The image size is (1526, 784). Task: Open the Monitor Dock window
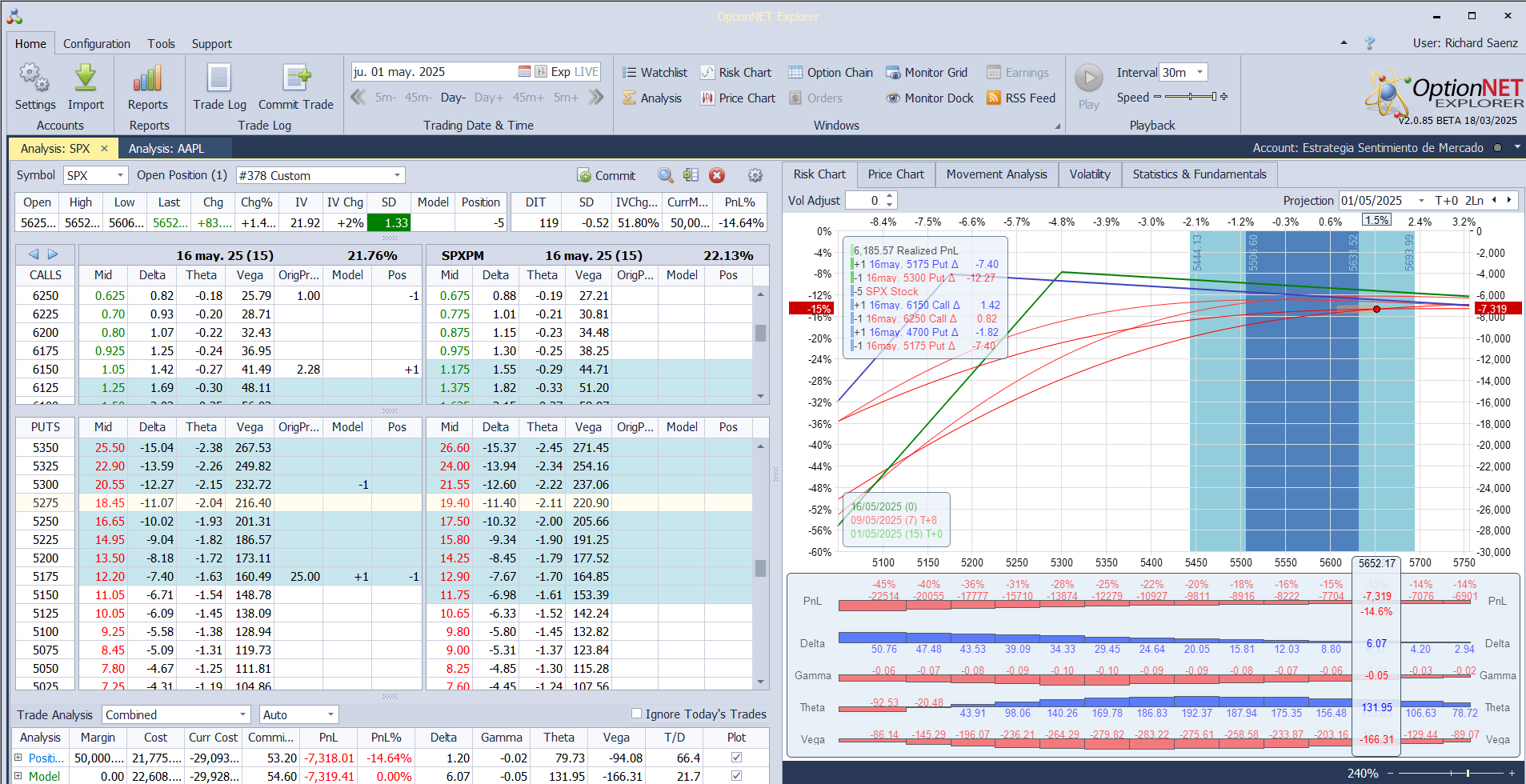[x=930, y=98]
